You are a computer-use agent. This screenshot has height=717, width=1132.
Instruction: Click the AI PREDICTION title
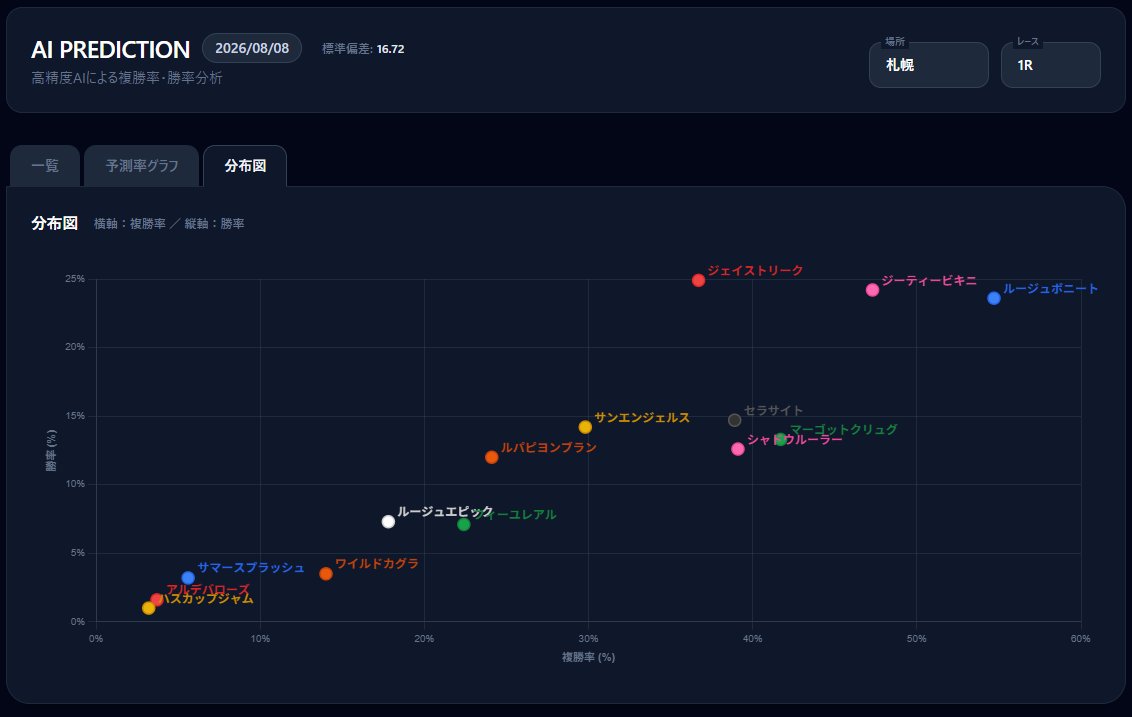click(x=110, y=50)
